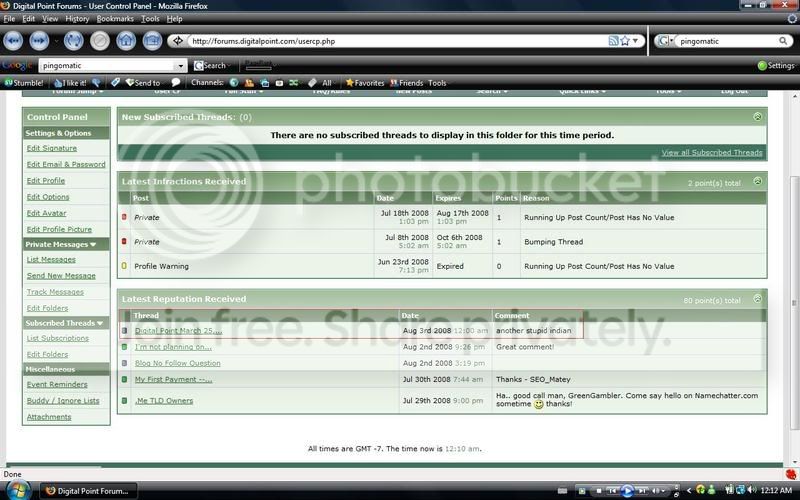Collapse Latest Infractions Received panel
The width and height of the screenshot is (800, 500).
(757, 181)
